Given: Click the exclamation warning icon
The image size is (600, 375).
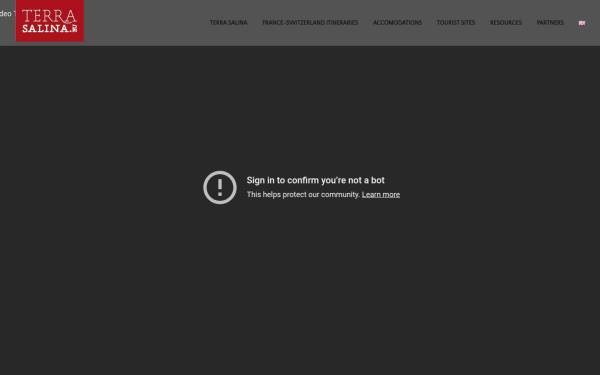Looking at the screenshot, I should tap(220, 187).
